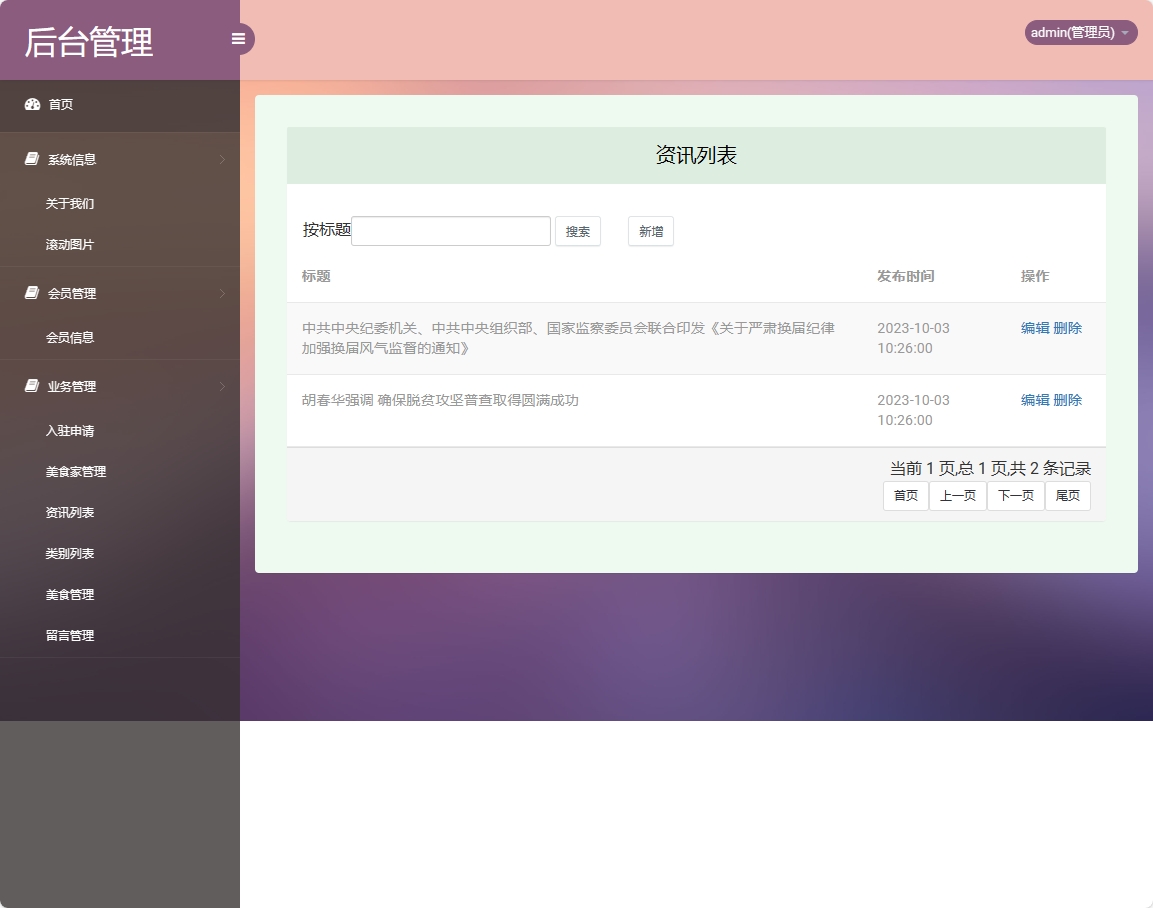Collapse the 业务管理 section chevron
Screen dimensions: 1153x908
pos(222,386)
